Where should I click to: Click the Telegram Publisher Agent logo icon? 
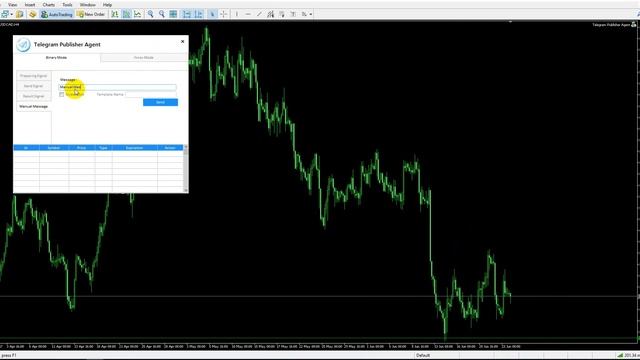coord(23,44)
